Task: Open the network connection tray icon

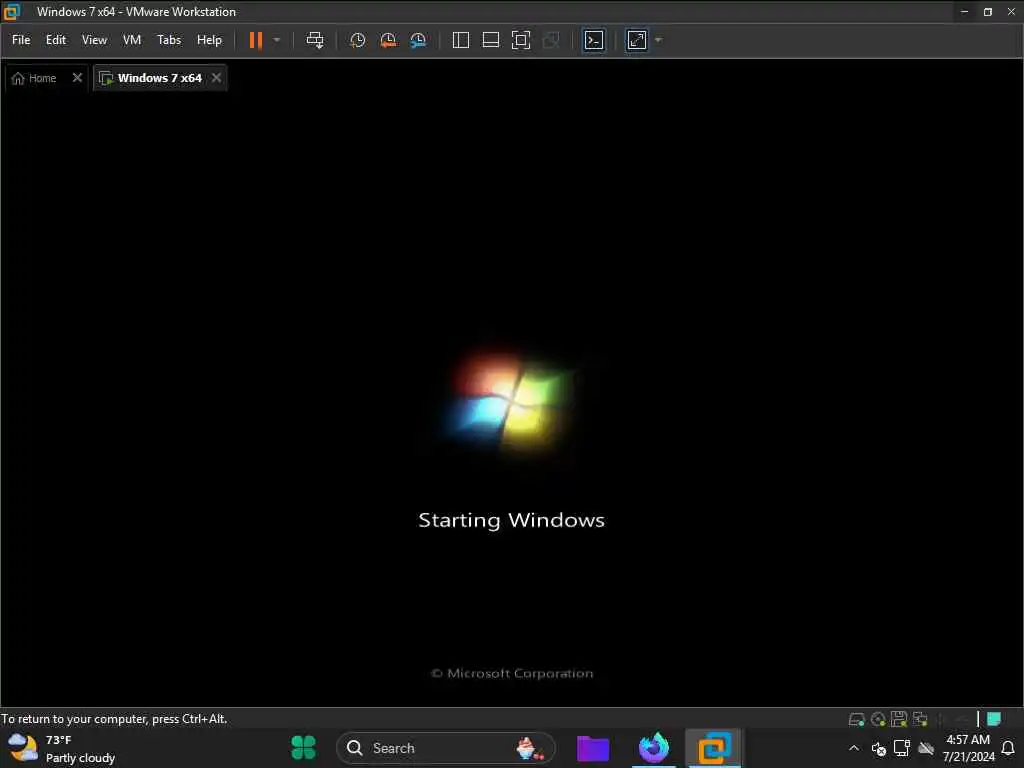Action: [902, 748]
